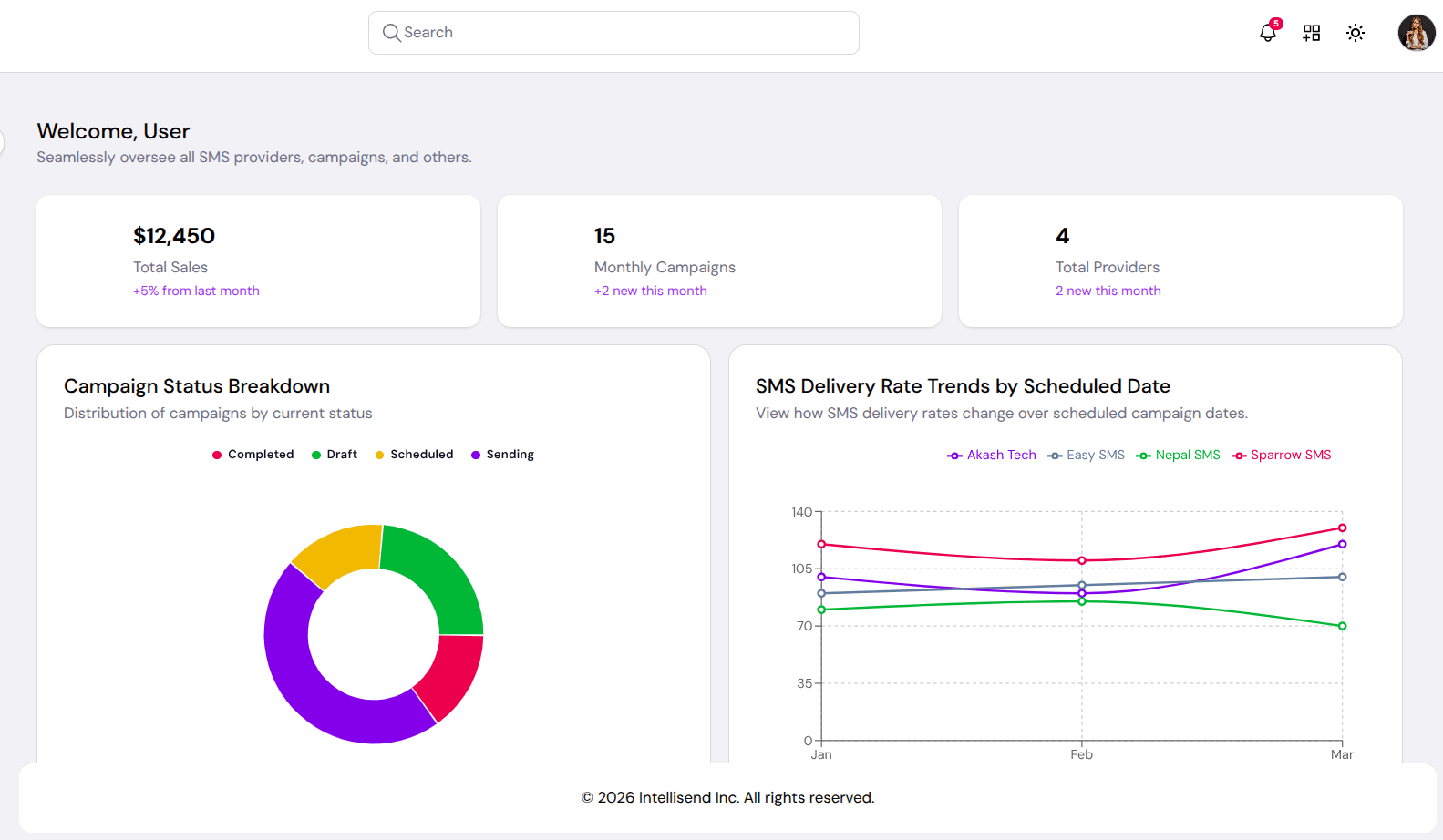Click the Total Sales card
This screenshot has height=840, width=1443.
click(x=258, y=261)
